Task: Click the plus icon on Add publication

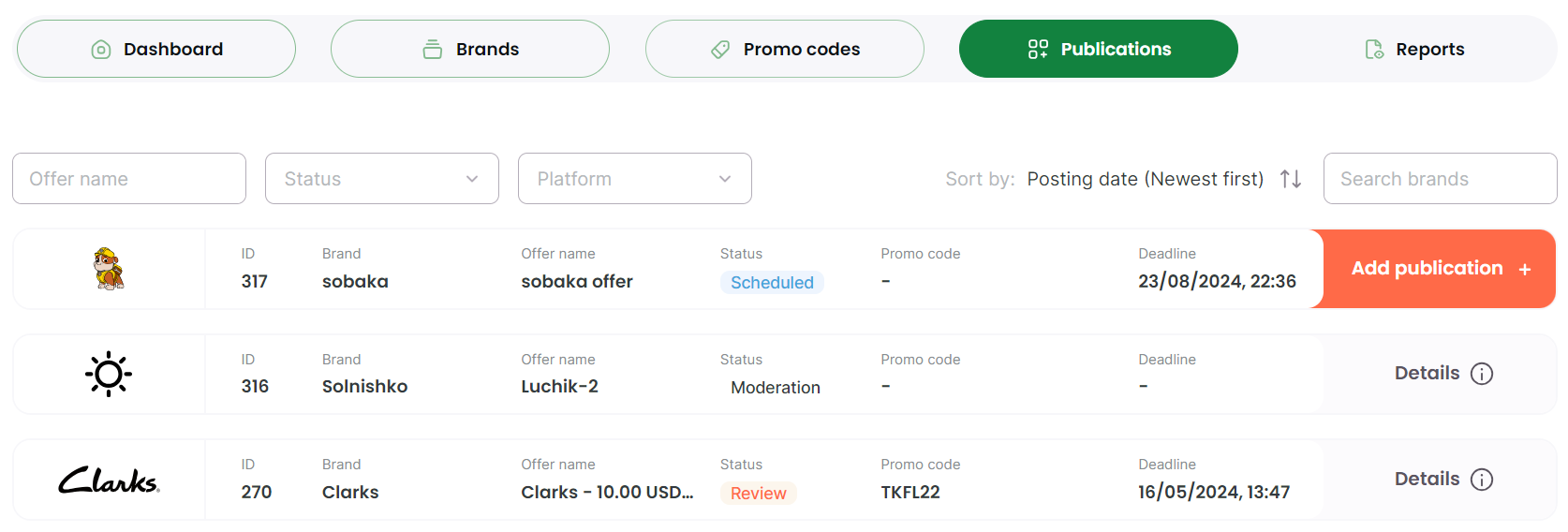Action: [x=1525, y=270]
